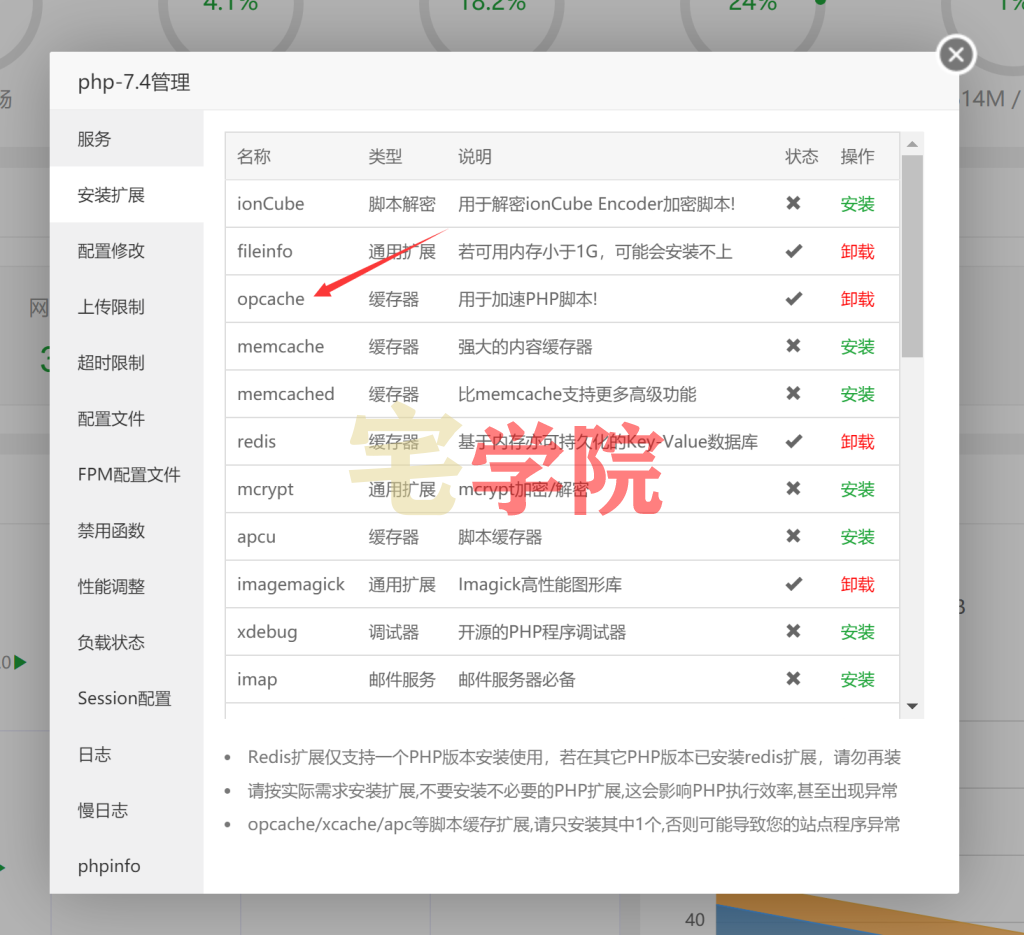Click the X status icon for mcrypt
The image size is (1024, 935).
793,488
